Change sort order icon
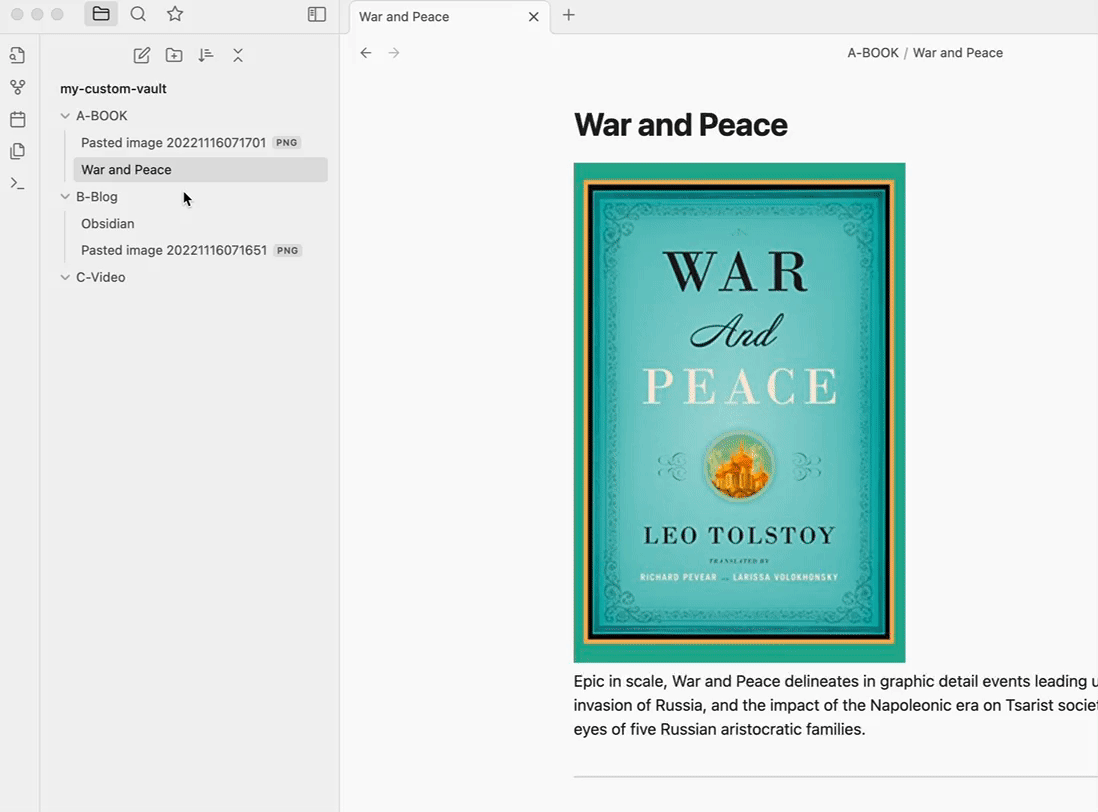The image size is (1098, 812). pos(205,55)
